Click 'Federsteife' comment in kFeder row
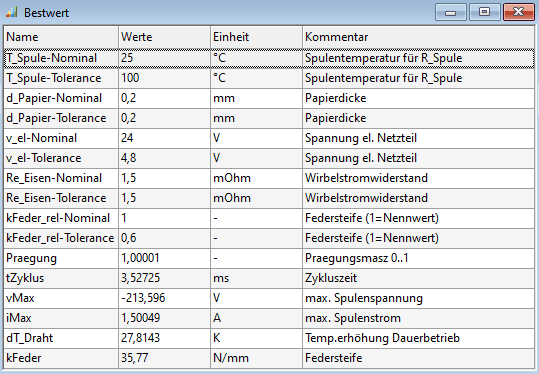This screenshot has height=374, width=539. pos(334,358)
